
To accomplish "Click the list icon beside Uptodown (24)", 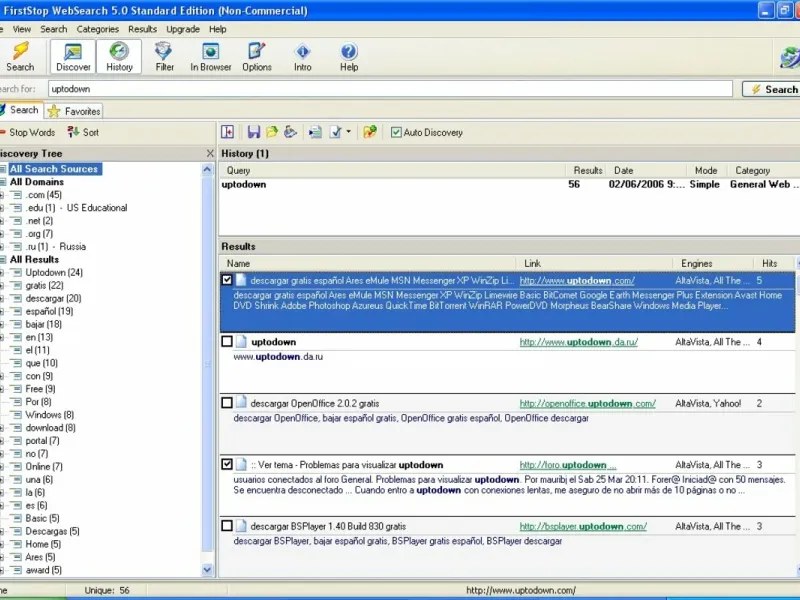I will (x=17, y=272).
